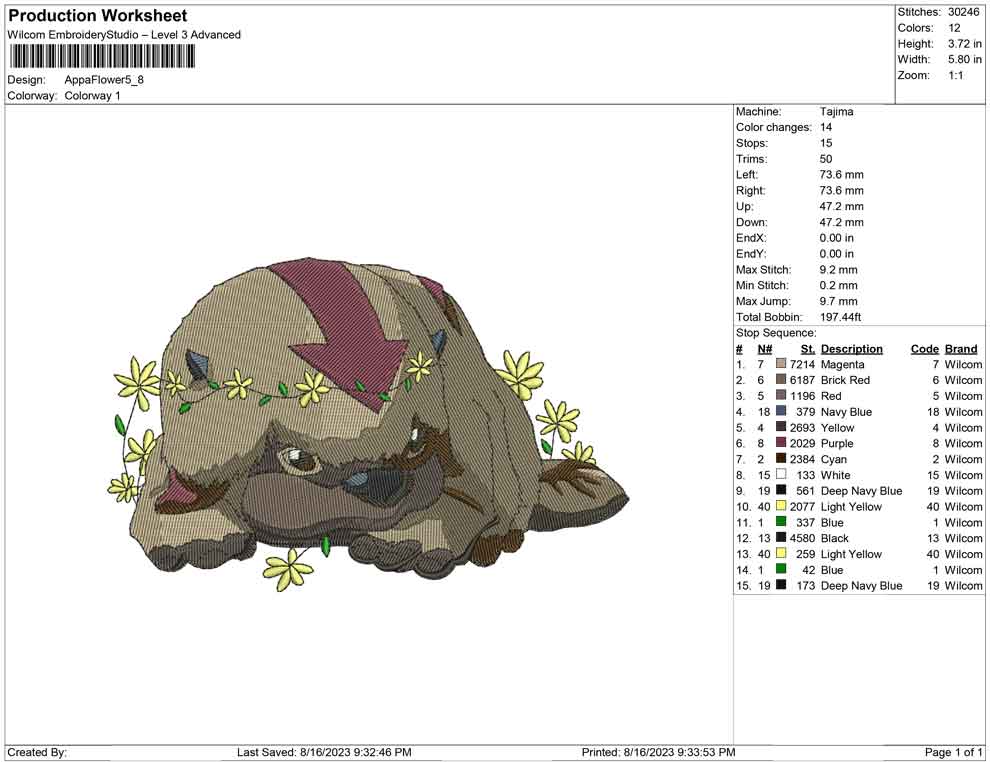Click the barcode under the Wilcom EmbroideryStudio line

pyautogui.click(x=102, y=57)
